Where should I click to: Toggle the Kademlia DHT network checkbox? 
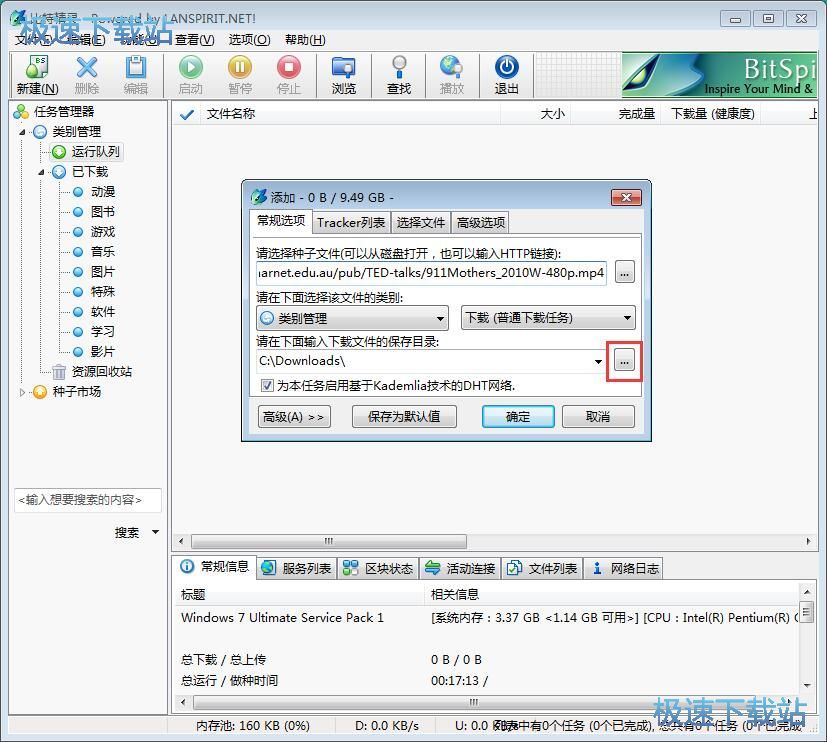[x=267, y=386]
